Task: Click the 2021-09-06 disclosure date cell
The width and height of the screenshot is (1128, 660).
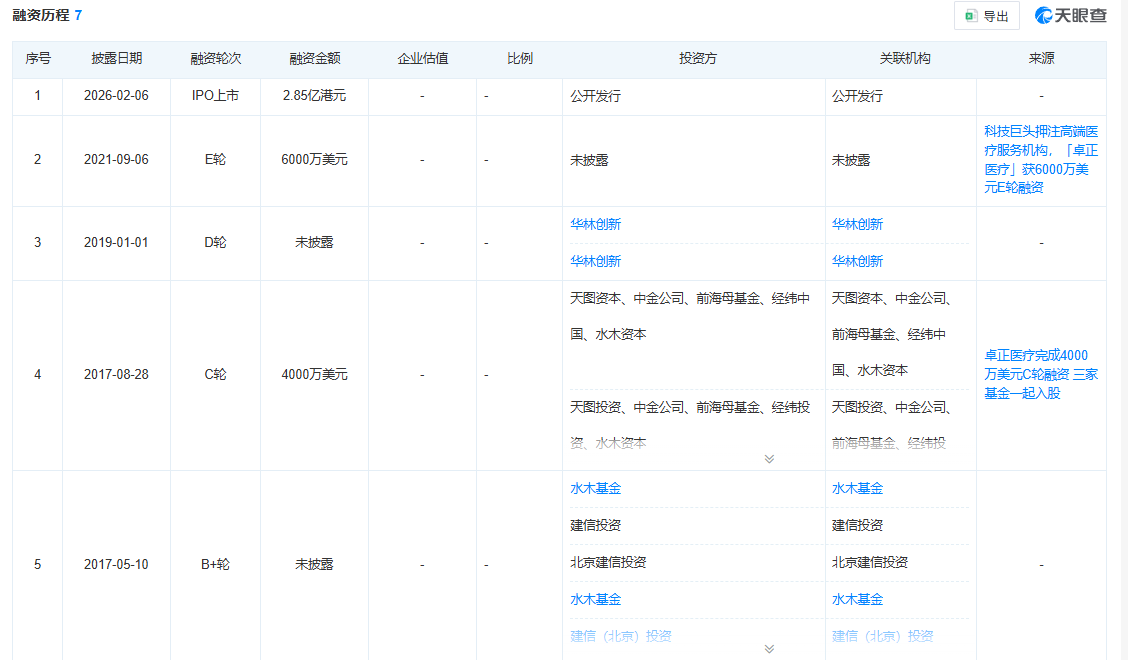Action: (117, 160)
